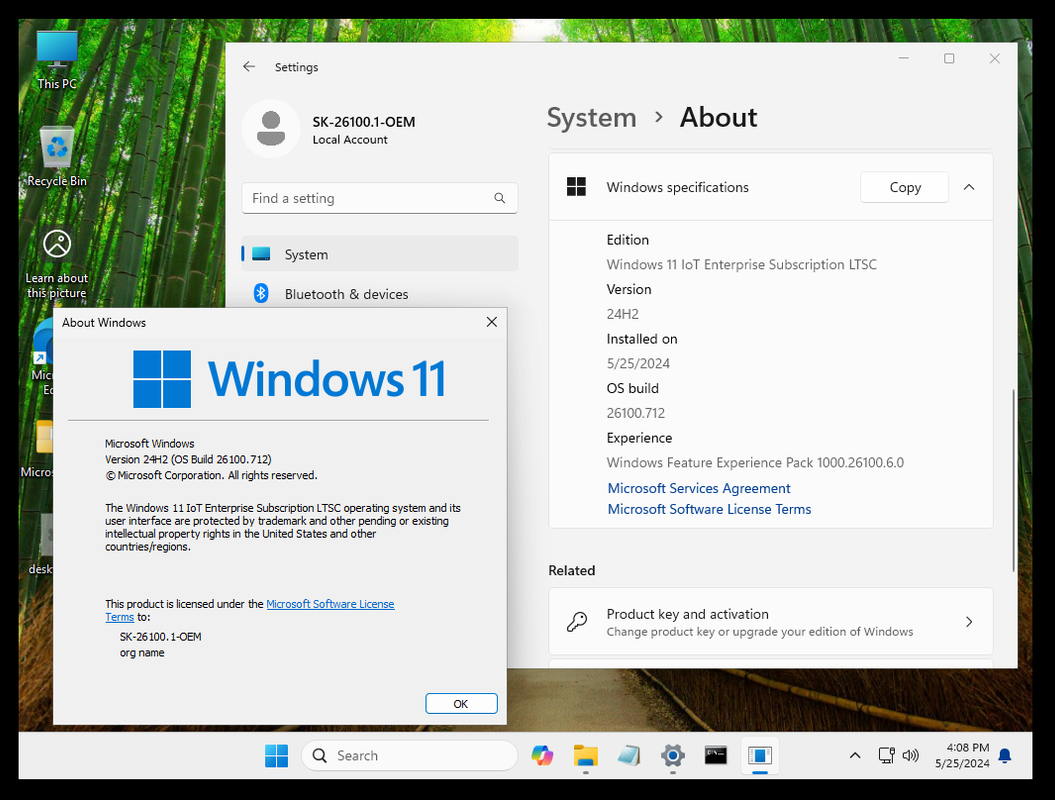Select This PC desktop icon
The image size is (1055, 800).
tap(57, 61)
